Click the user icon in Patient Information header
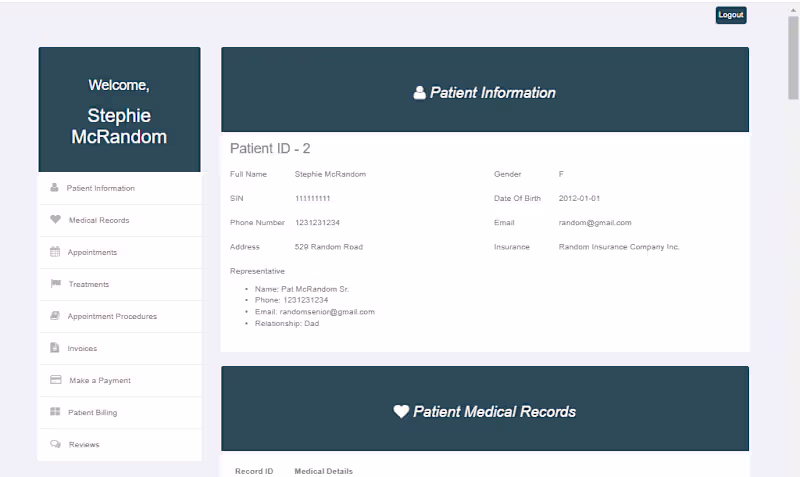Viewport: 800px width, 477px height. pos(419,93)
